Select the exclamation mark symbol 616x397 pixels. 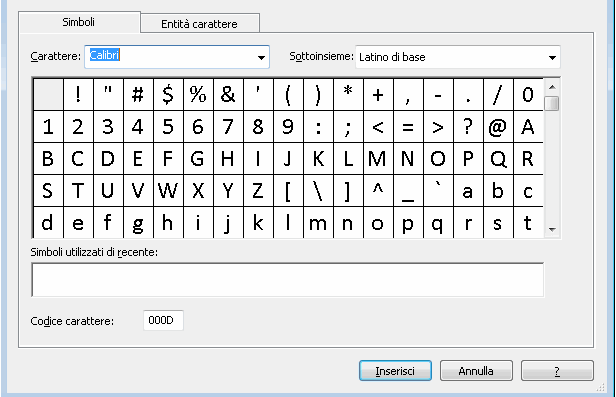coord(78,95)
